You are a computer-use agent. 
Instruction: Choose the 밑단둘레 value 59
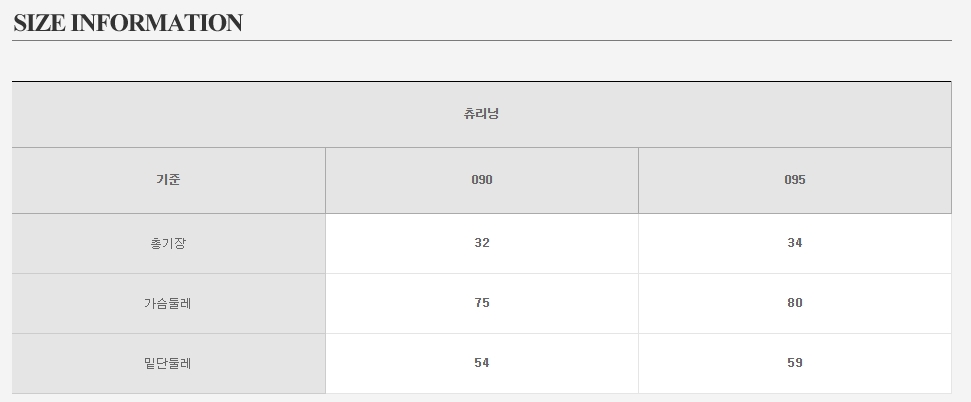[x=795, y=363]
